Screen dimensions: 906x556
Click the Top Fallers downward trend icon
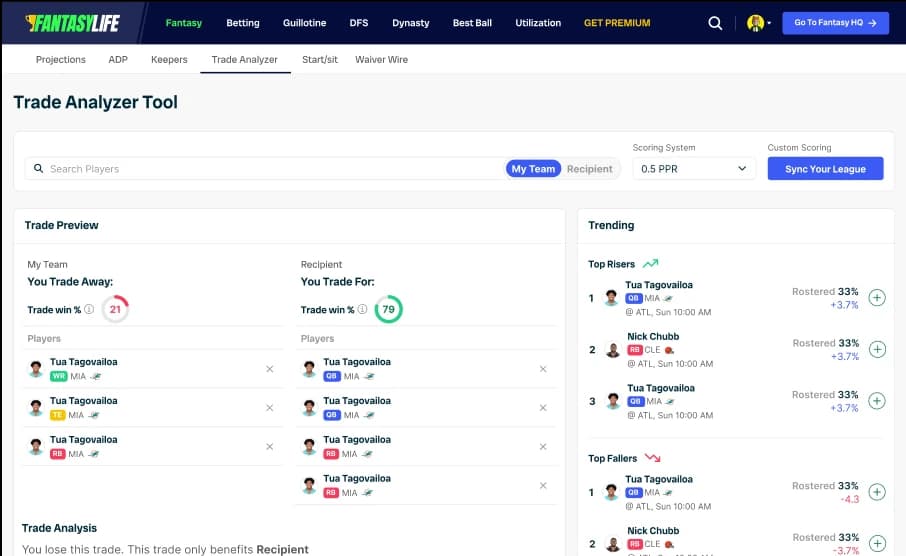click(x=653, y=458)
